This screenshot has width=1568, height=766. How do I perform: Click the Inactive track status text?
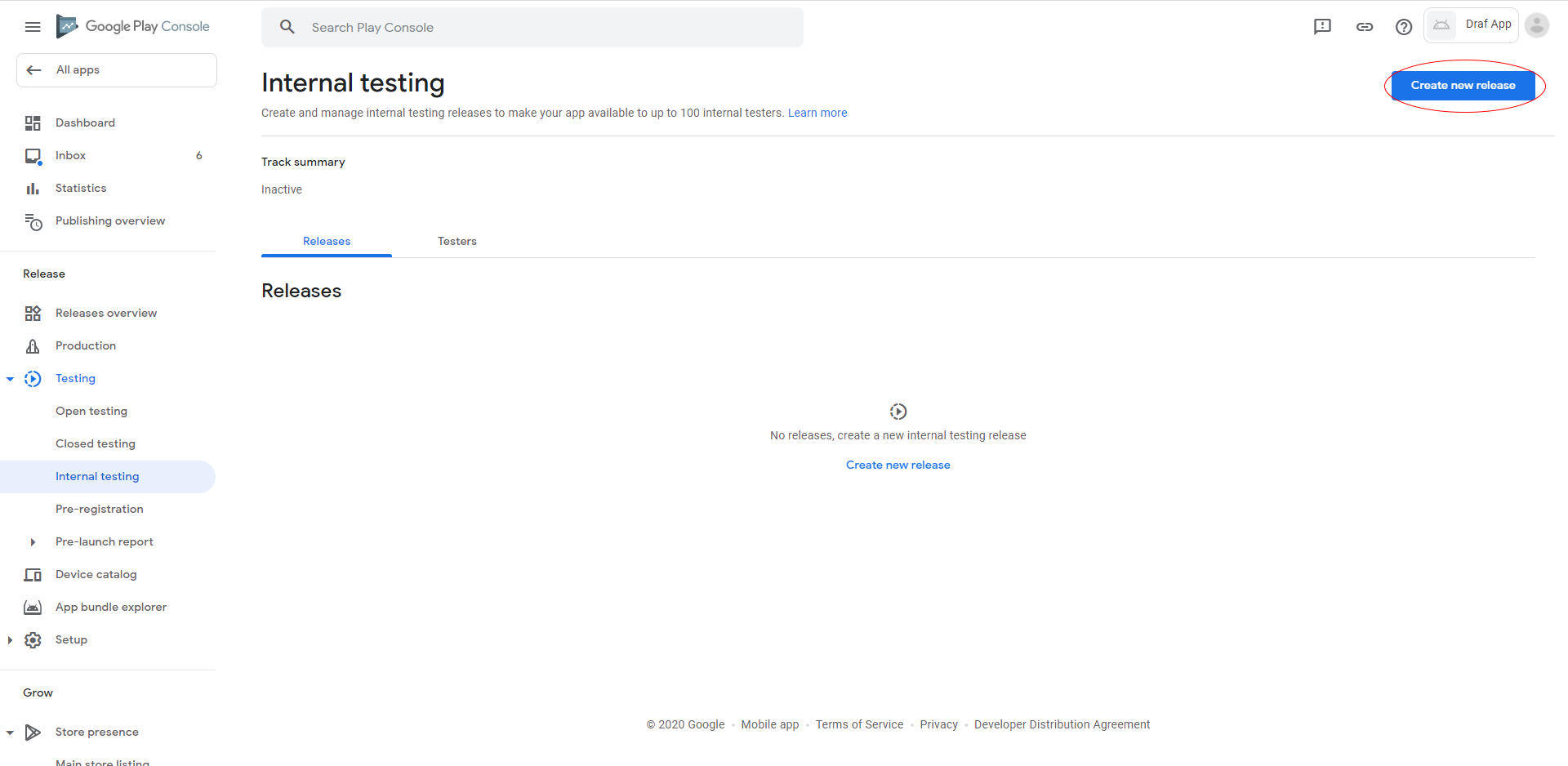(x=282, y=190)
